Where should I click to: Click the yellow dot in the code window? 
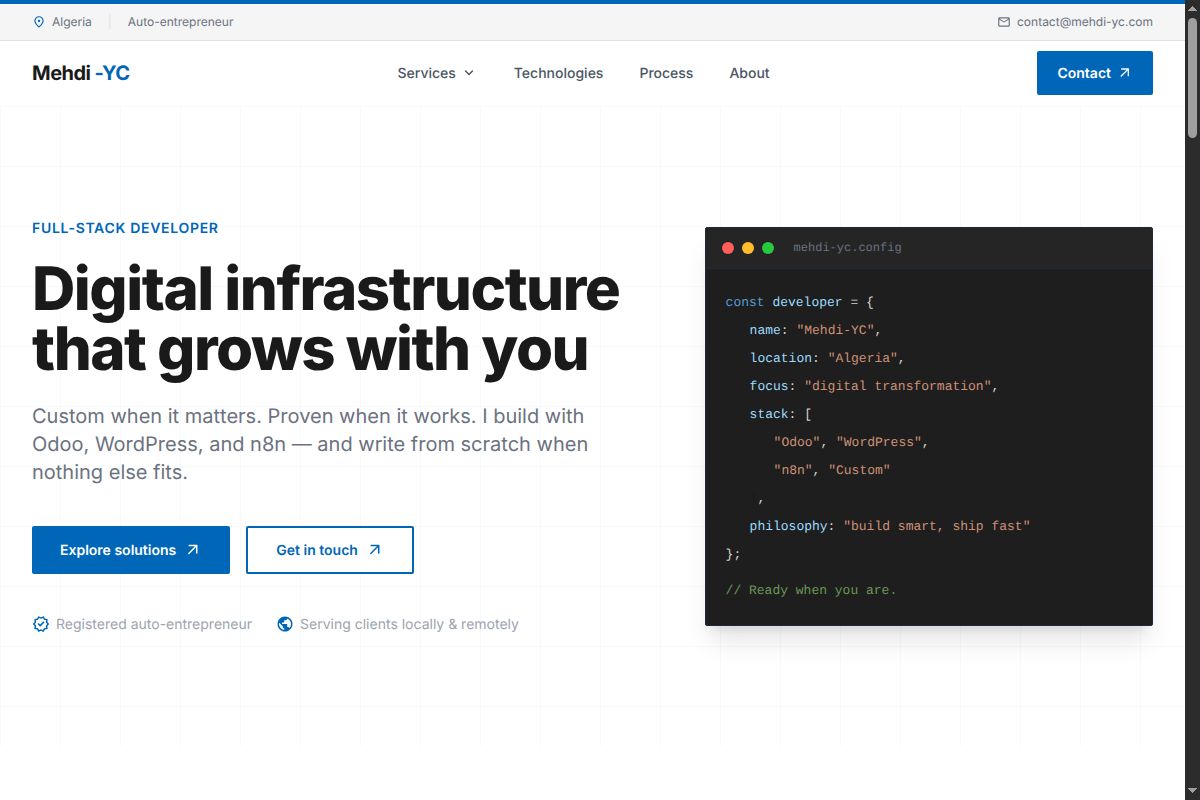pos(748,248)
